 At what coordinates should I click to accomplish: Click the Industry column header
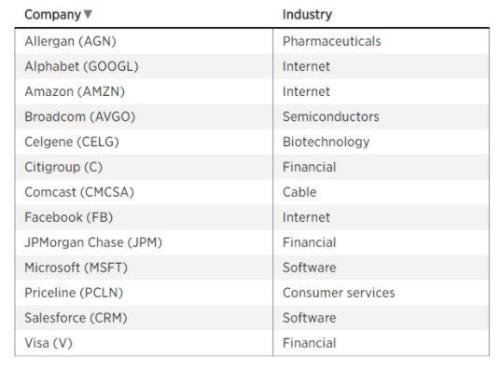pos(307,14)
